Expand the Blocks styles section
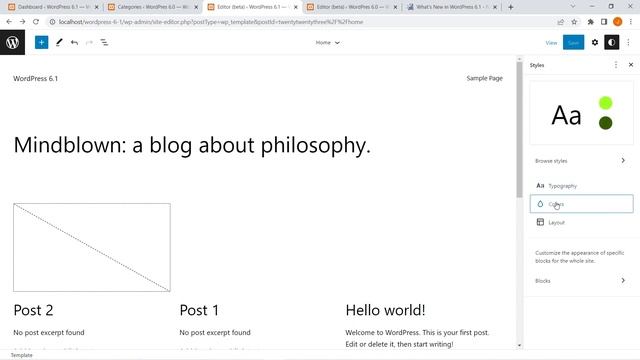This screenshot has height=360, width=640. (x=581, y=280)
